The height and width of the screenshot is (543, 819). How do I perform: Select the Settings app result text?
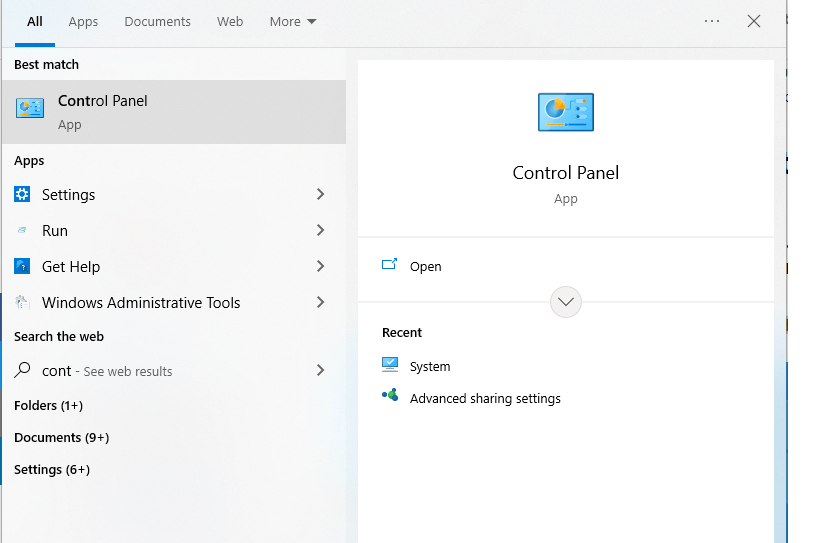[x=68, y=195]
